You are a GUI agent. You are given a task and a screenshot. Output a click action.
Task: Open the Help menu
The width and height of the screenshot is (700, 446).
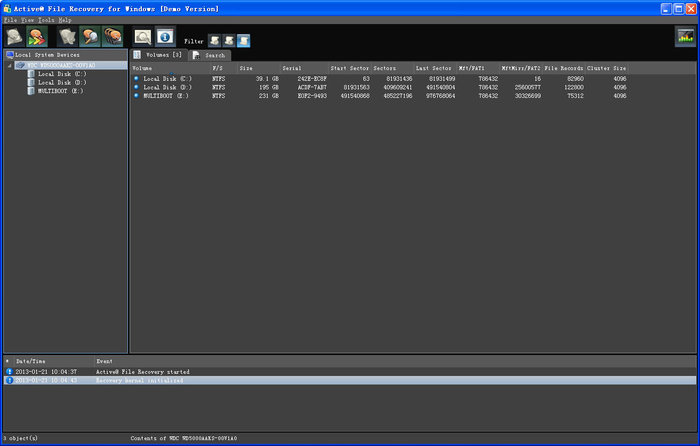(x=65, y=20)
